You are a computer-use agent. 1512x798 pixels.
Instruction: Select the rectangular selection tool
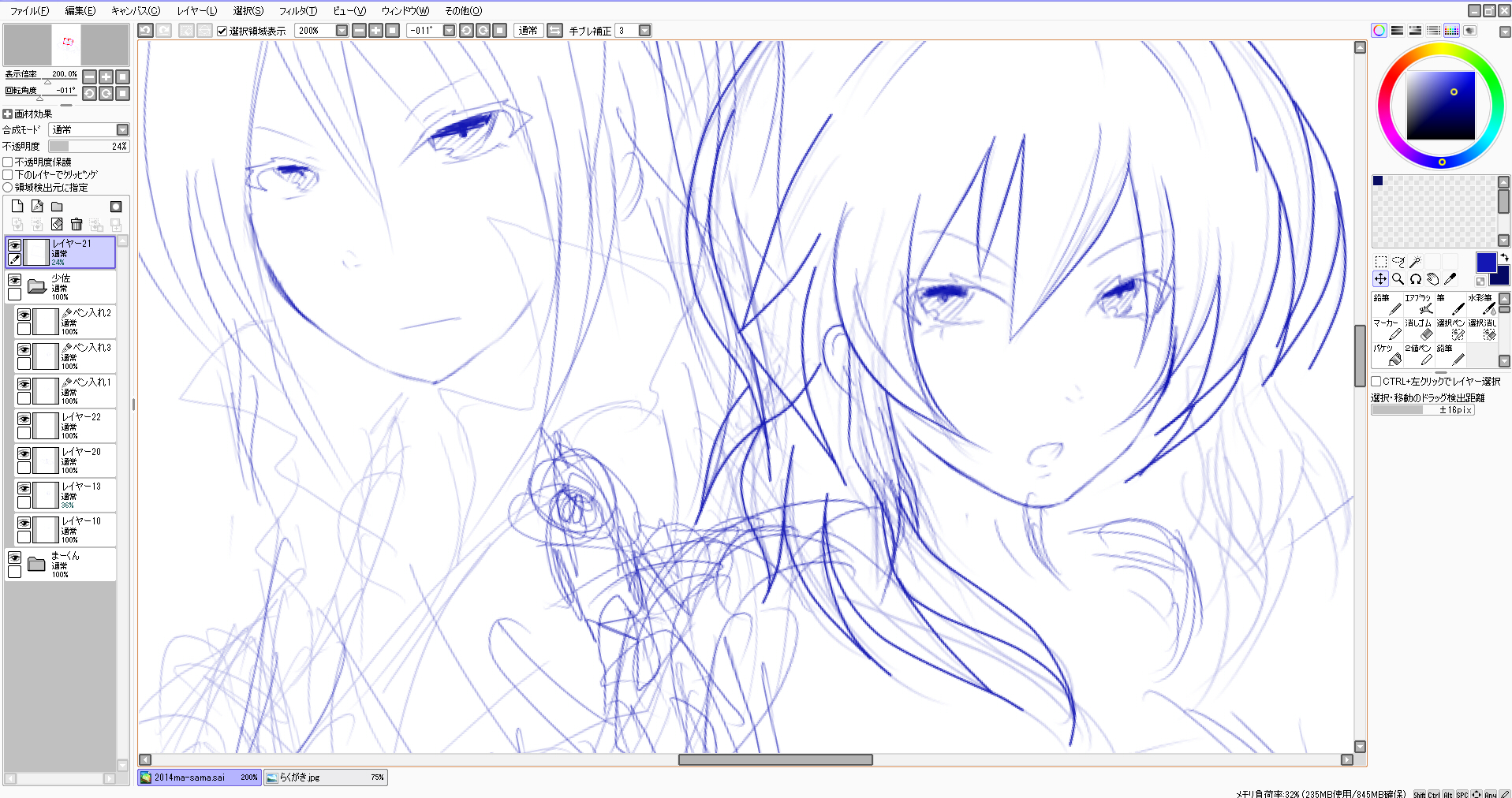pos(1380,262)
